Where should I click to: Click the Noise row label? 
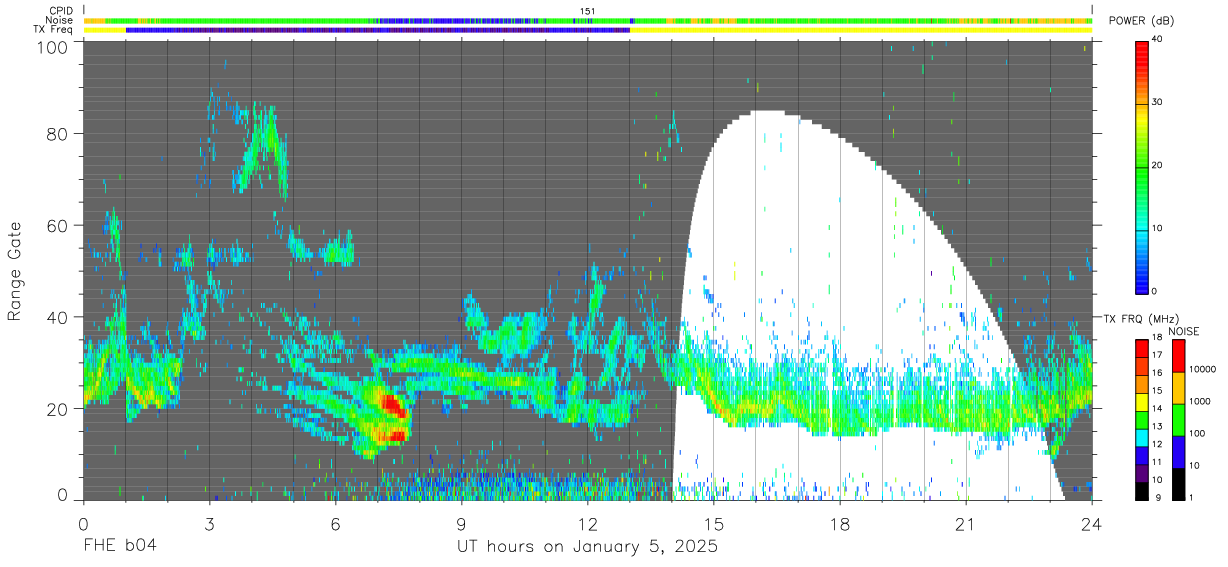coord(60,20)
